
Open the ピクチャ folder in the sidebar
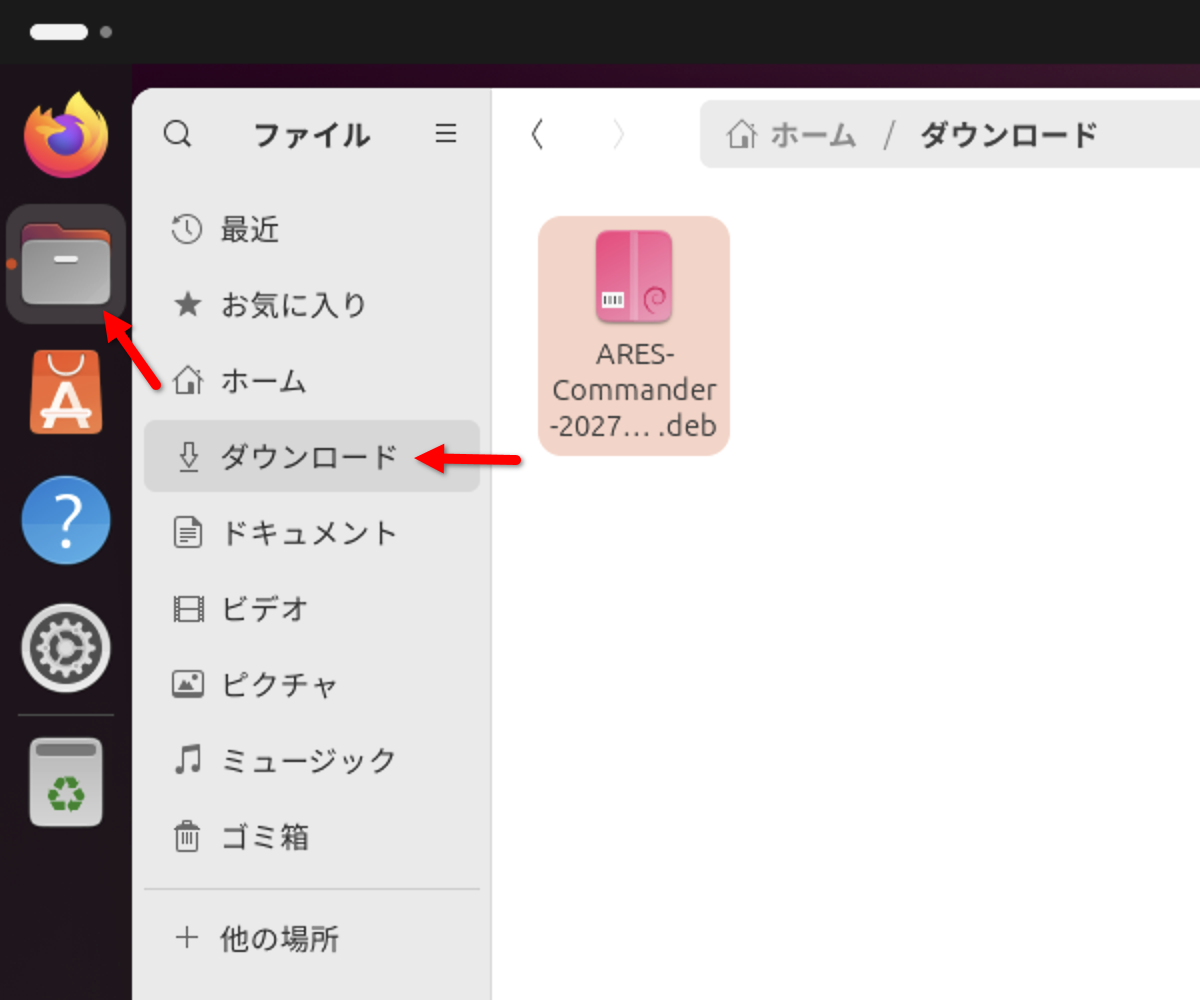tap(263, 685)
